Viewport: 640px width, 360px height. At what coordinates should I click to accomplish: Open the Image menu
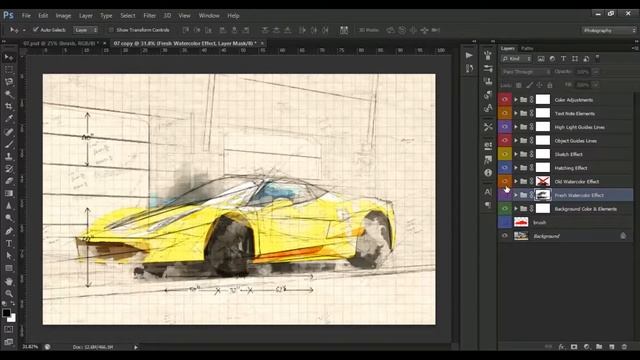point(63,16)
